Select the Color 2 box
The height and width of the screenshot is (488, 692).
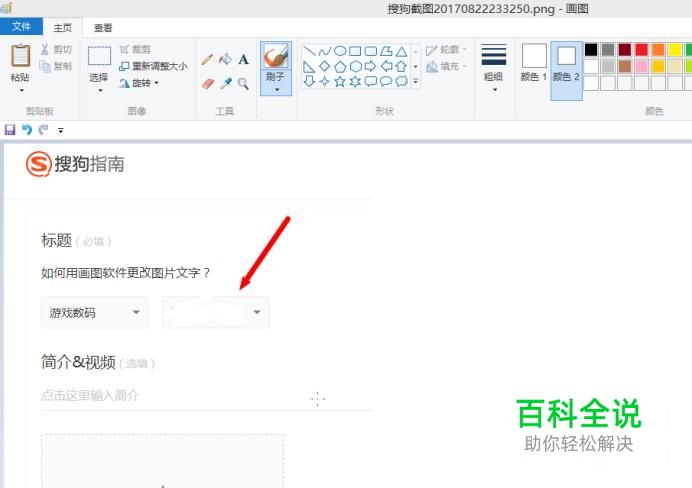coord(566,70)
